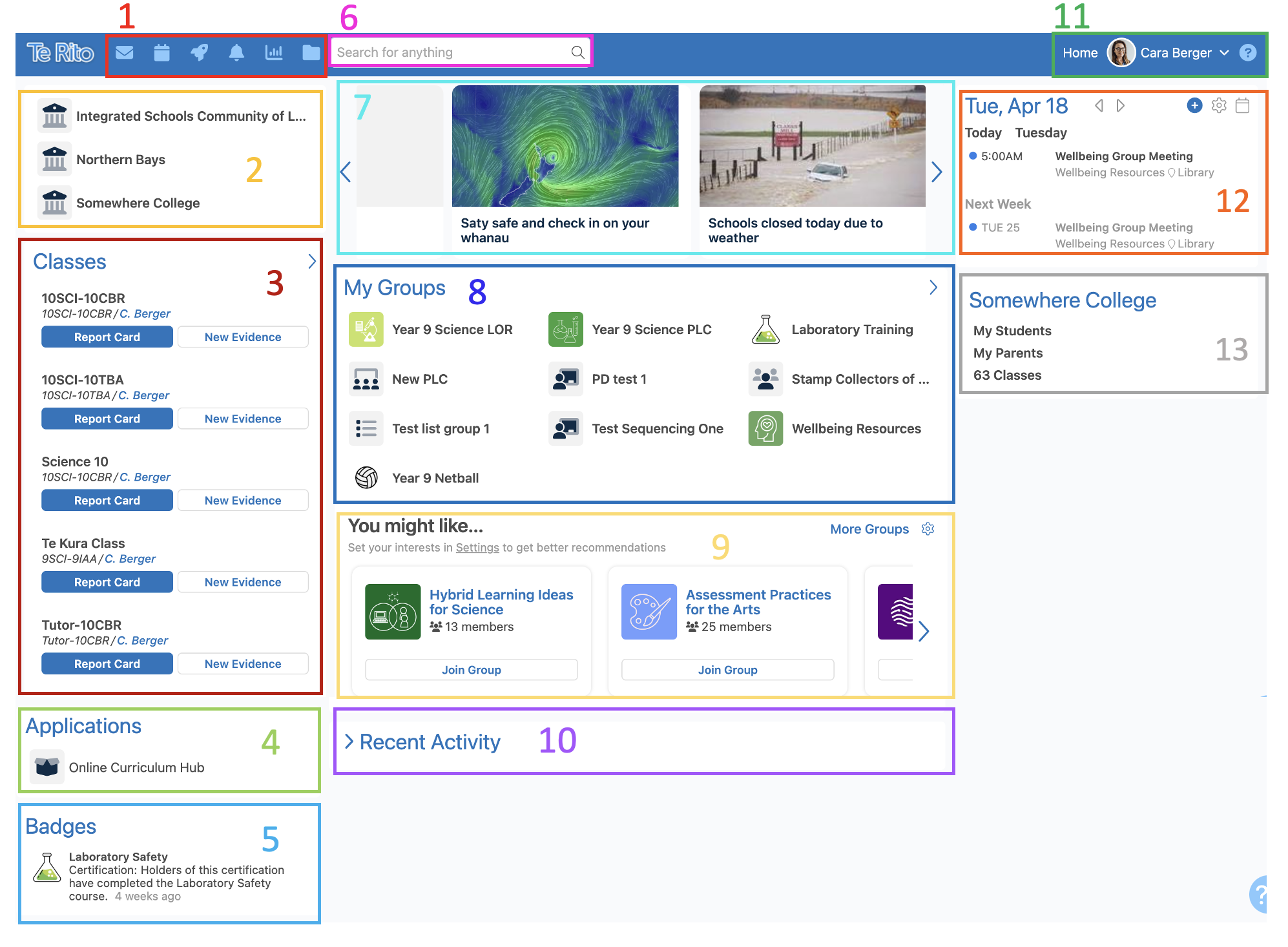
Task: Open the calendar icon in top bar
Action: tap(161, 52)
